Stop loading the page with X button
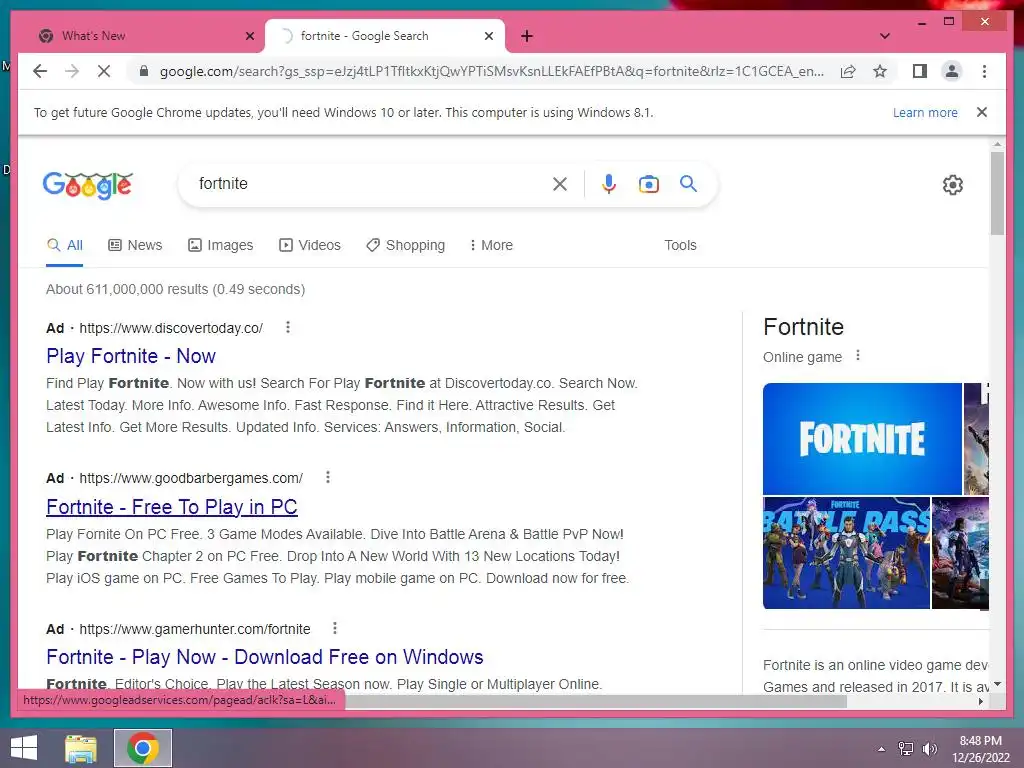 click(x=104, y=71)
